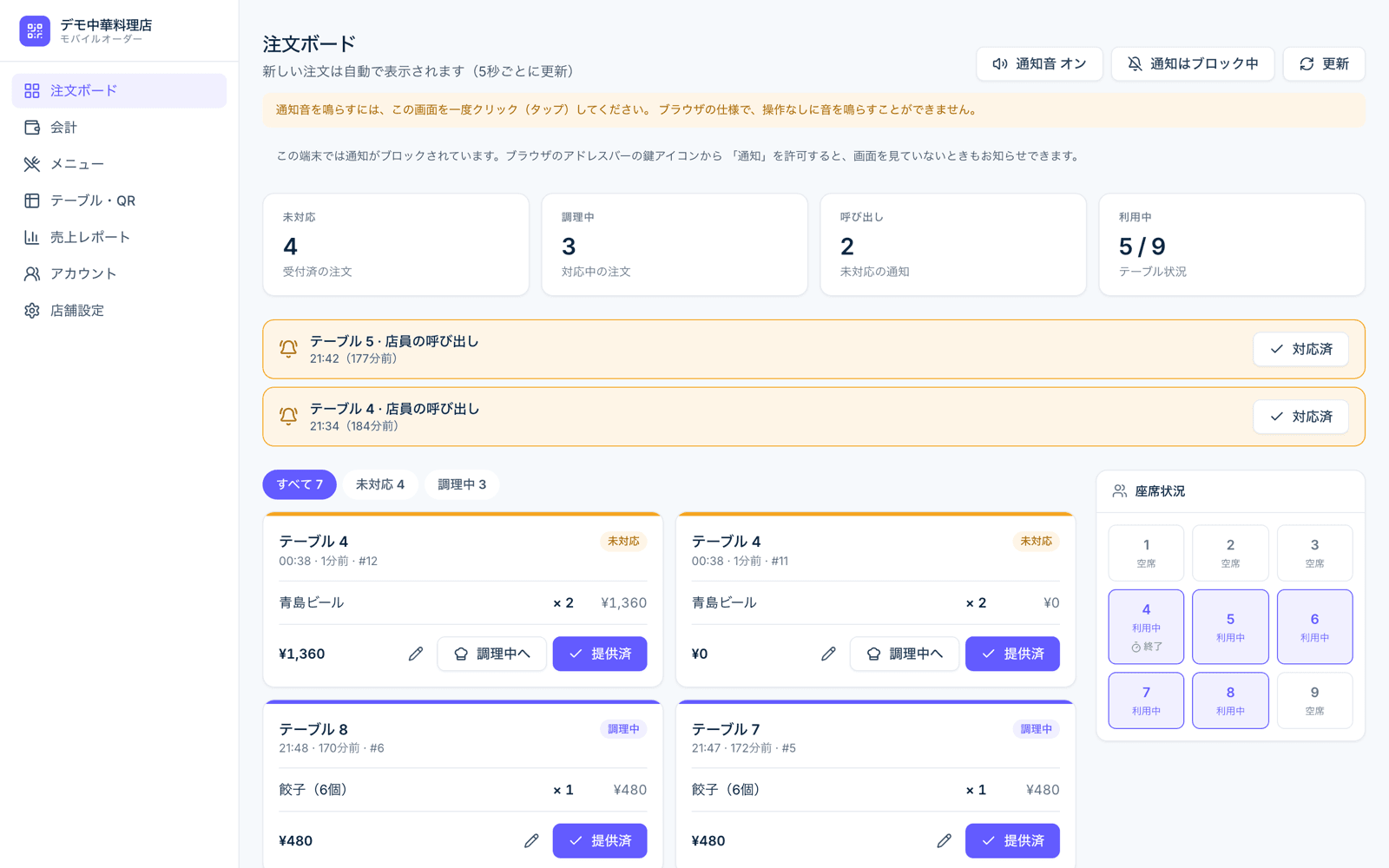Viewport: 1389px width, 868px height.
Task: Mark order #12 as 提供済
Action: 600,654
